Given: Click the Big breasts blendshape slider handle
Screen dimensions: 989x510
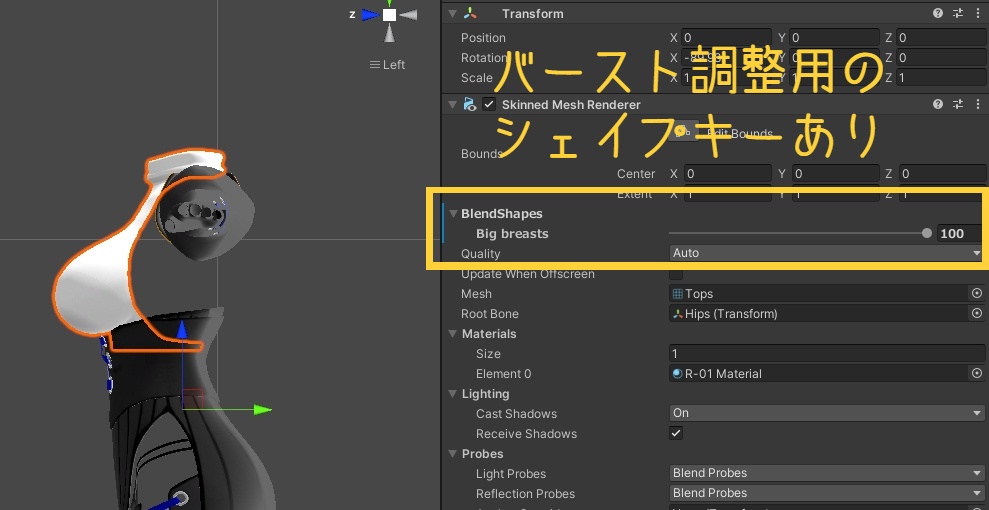Looking at the screenshot, I should click(x=927, y=233).
